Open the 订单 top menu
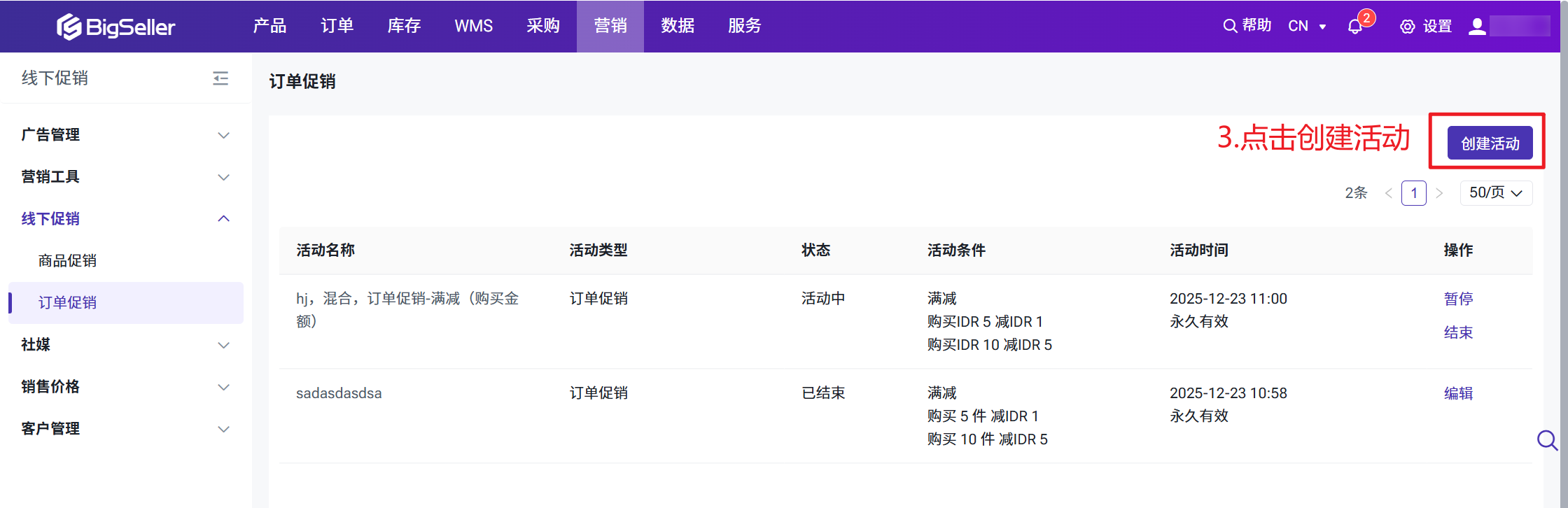1568x508 pixels. pyautogui.click(x=337, y=26)
